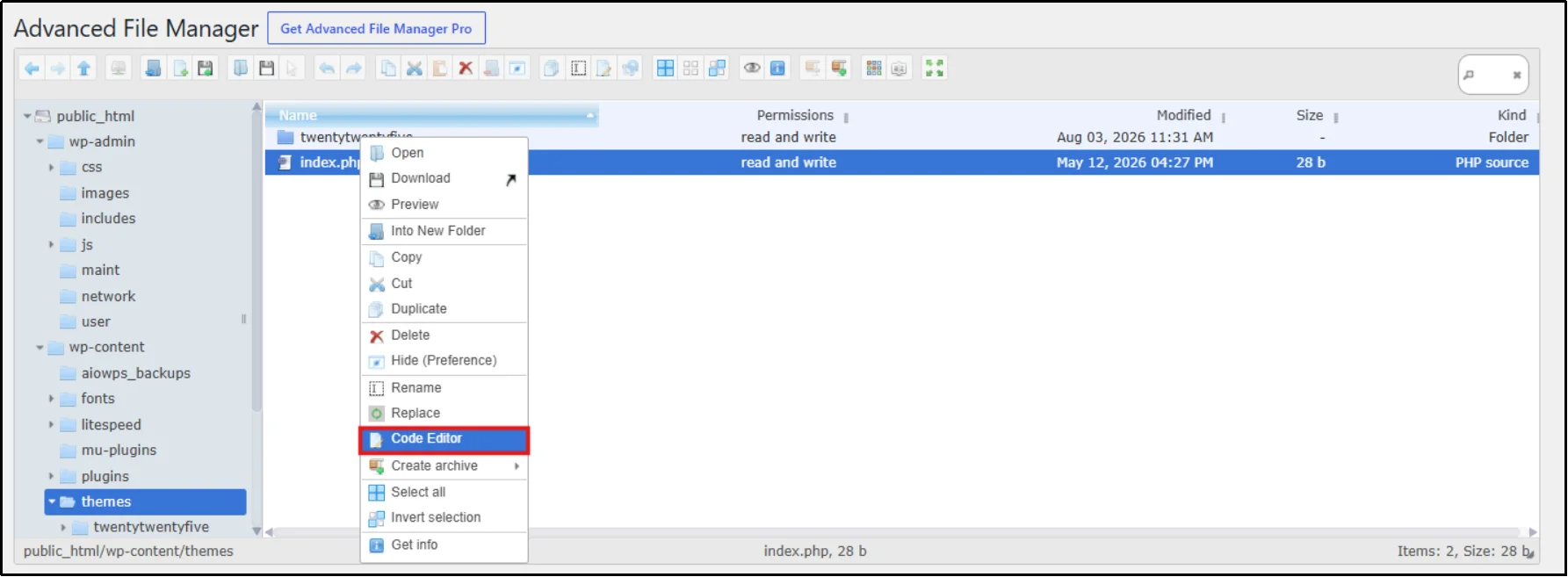The image size is (1568, 577).
Task: Select Hide (Preference) menu entry
Action: click(444, 361)
